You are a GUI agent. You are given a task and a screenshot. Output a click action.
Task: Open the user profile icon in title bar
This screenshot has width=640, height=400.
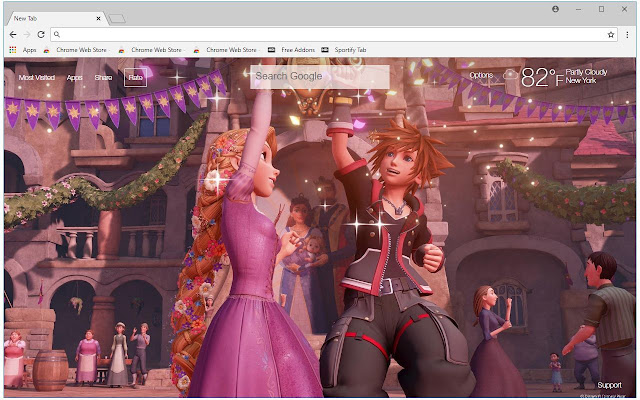coord(555,9)
